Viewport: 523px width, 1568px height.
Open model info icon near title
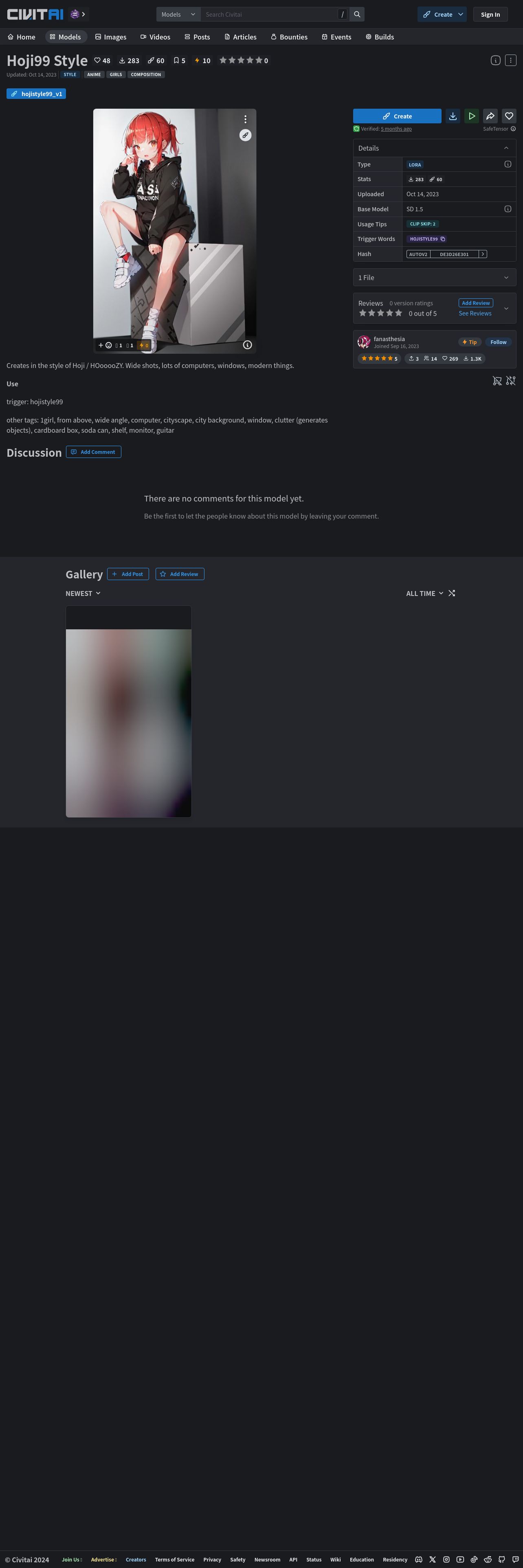click(496, 60)
